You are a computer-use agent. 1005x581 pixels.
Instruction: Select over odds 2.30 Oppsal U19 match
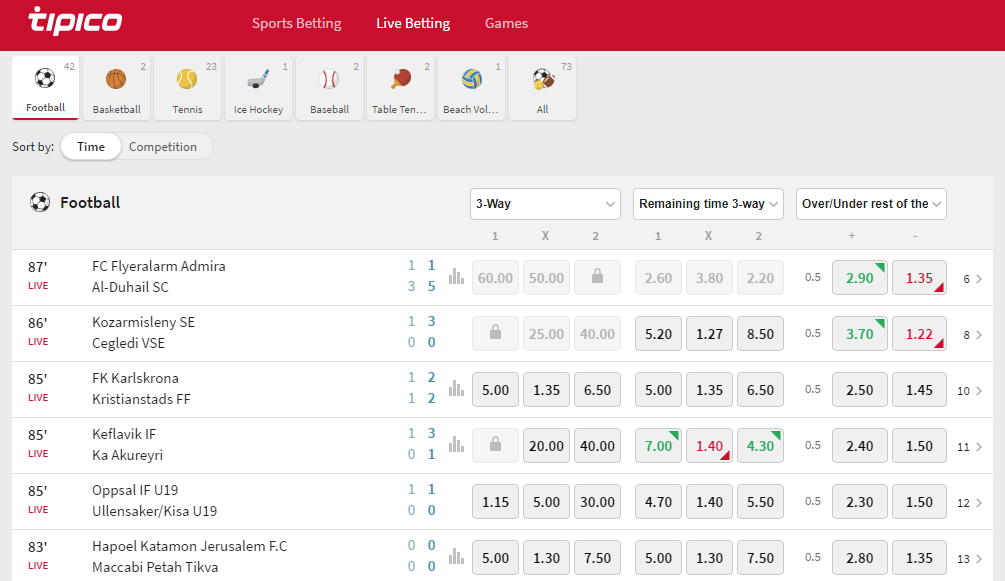pos(860,501)
